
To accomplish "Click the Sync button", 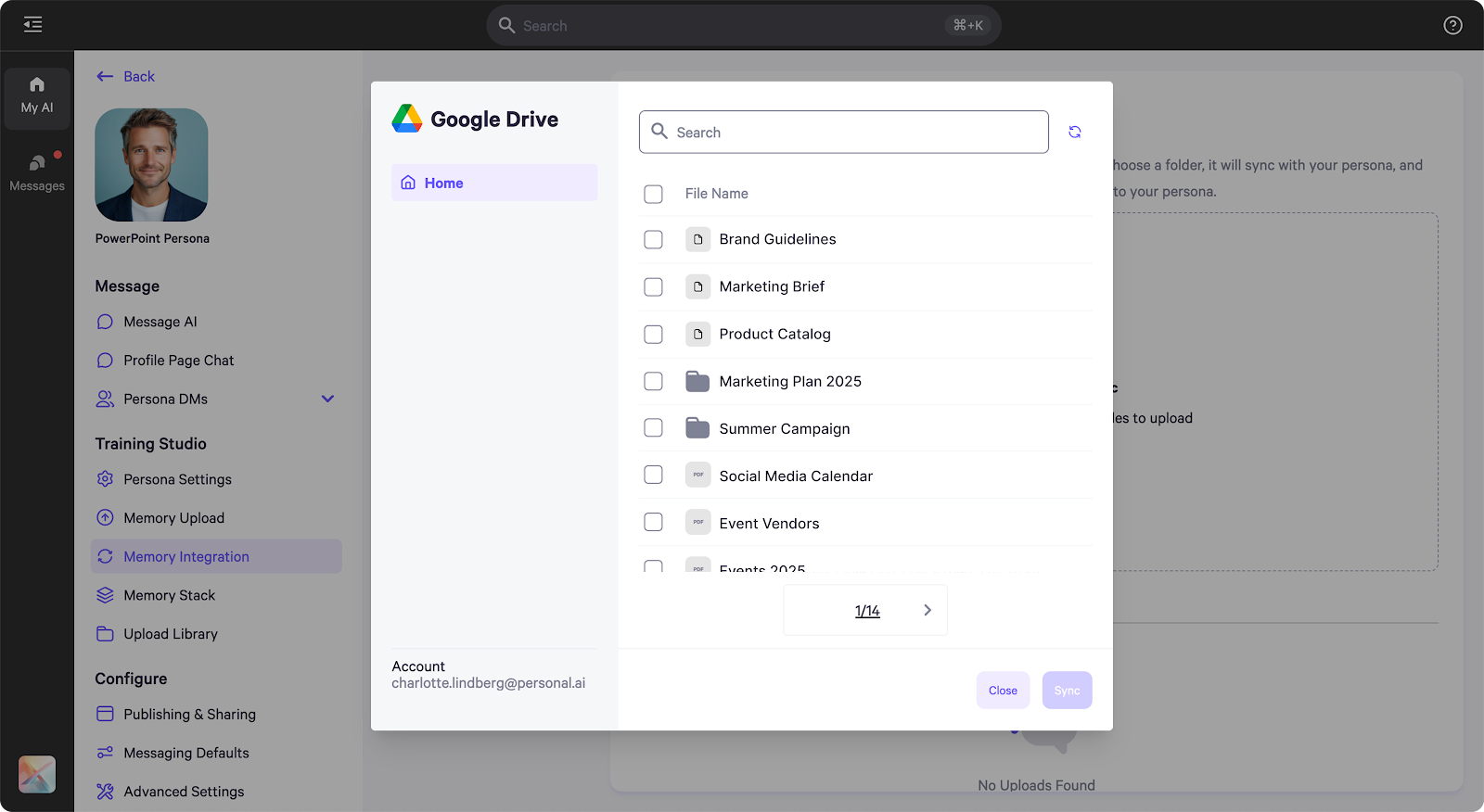I will [1067, 691].
